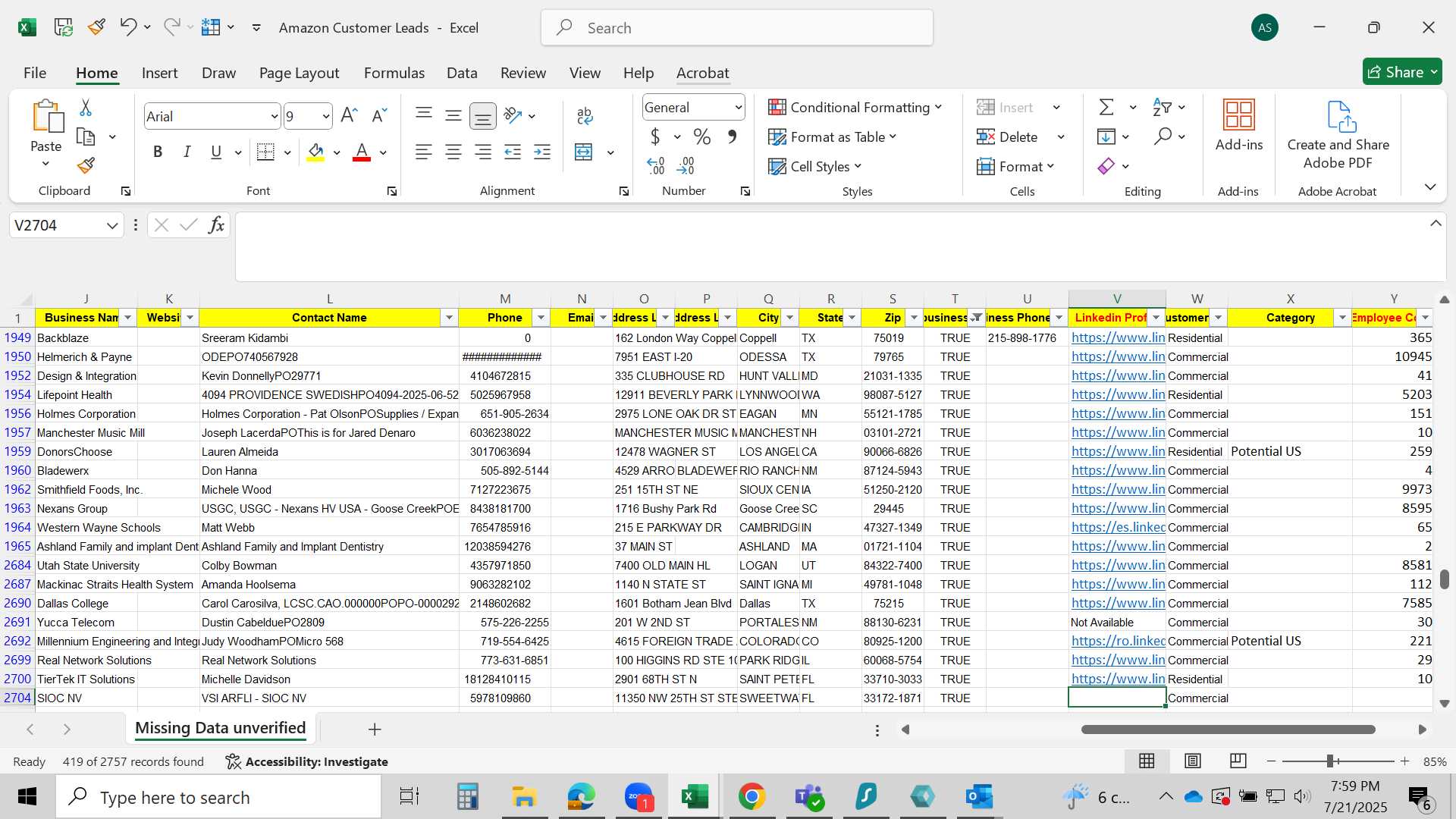Open the Name Box dropdown arrow
1456x819 pixels.
point(112,225)
